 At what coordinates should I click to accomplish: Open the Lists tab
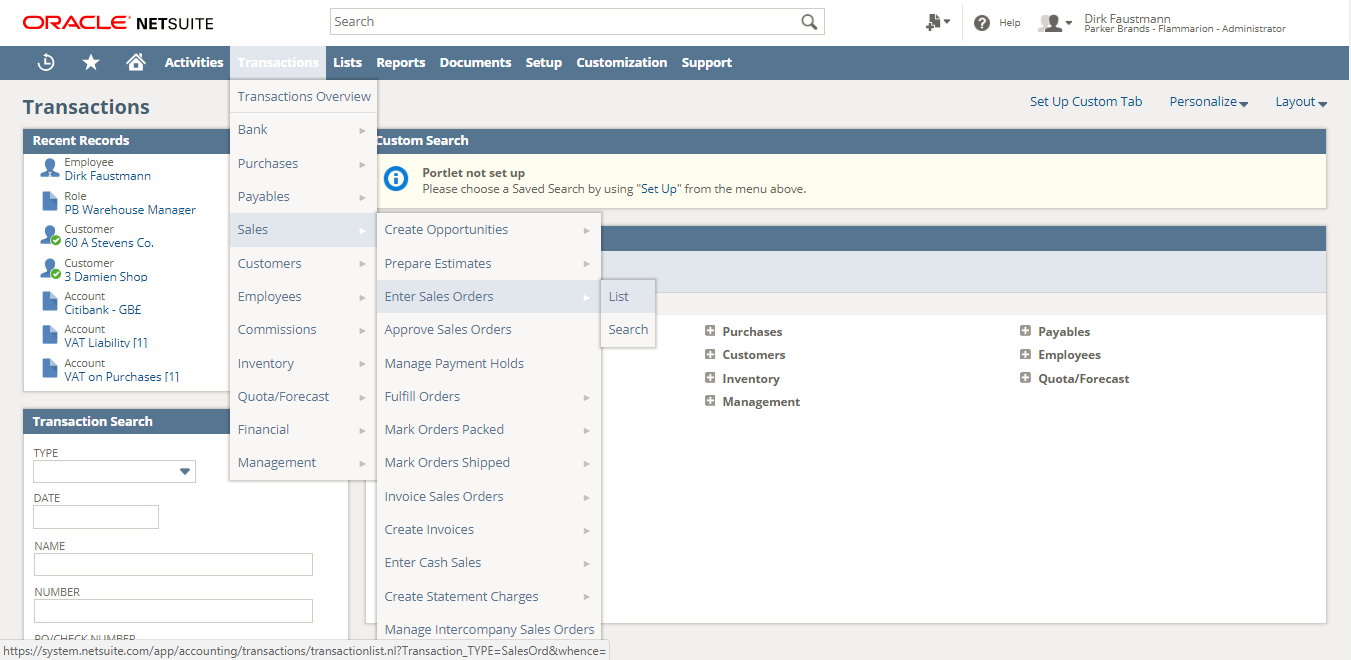347,62
